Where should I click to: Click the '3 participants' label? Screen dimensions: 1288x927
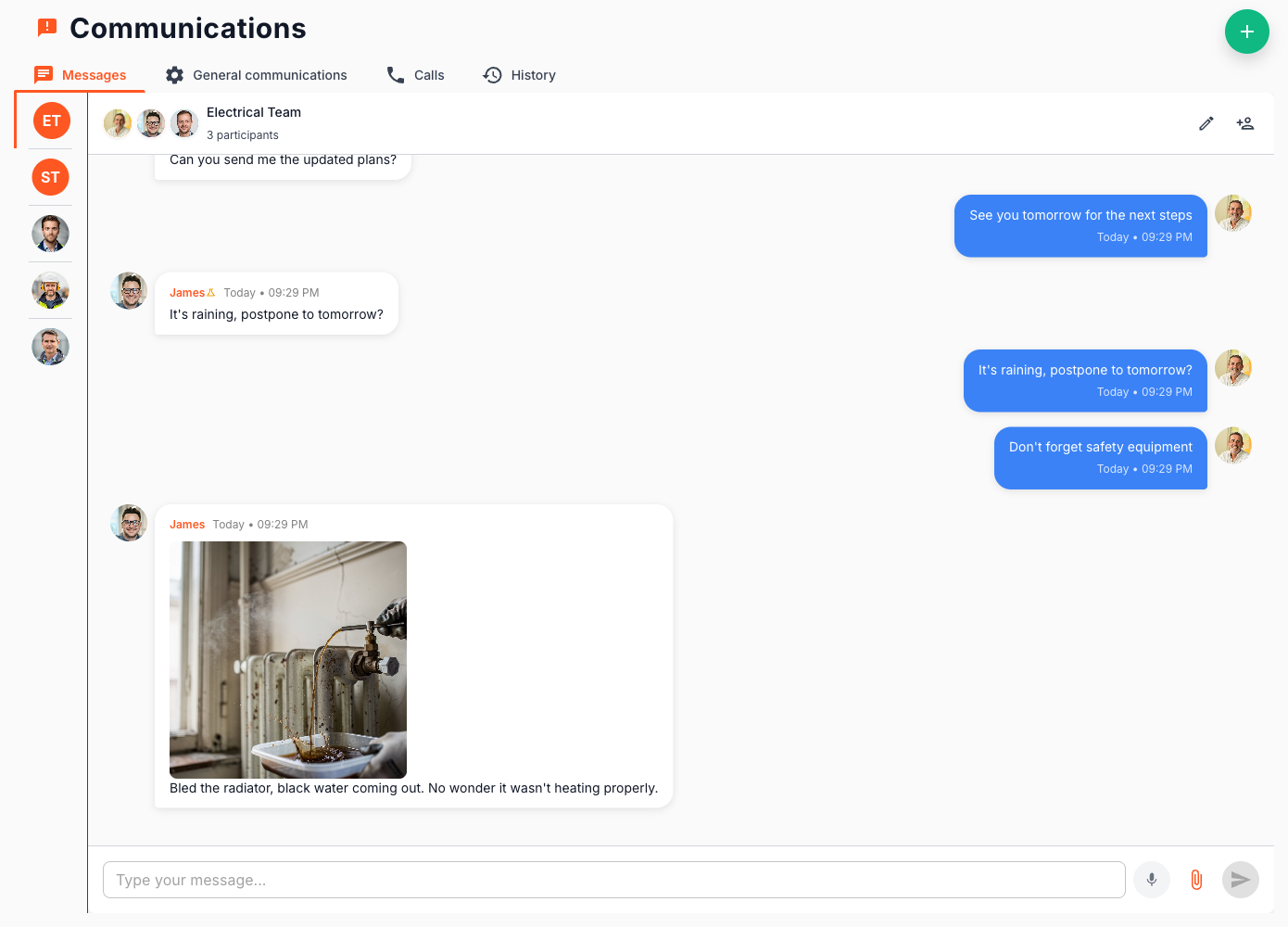(243, 135)
